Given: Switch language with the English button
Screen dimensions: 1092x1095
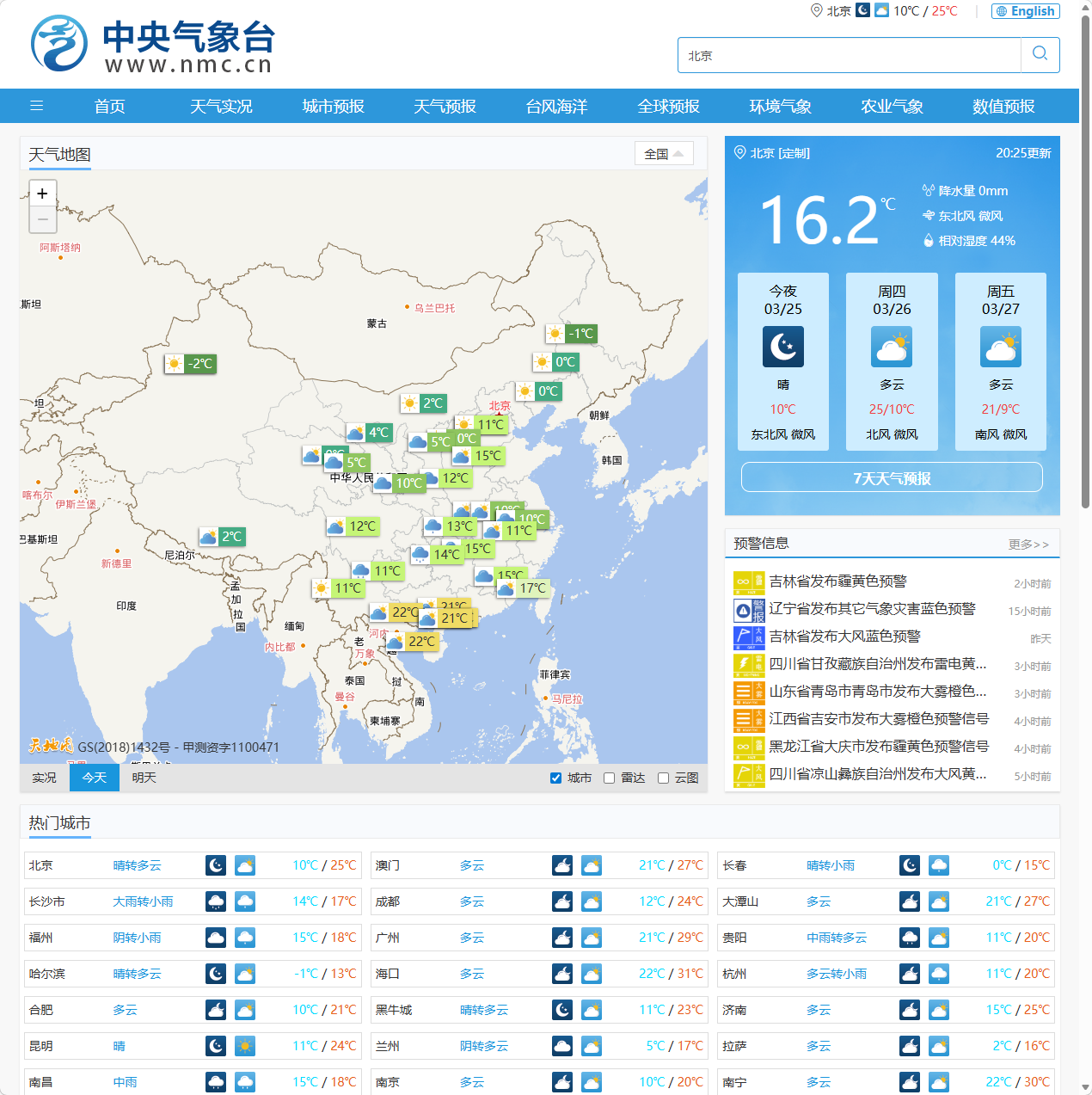Looking at the screenshot, I should coord(1025,10).
